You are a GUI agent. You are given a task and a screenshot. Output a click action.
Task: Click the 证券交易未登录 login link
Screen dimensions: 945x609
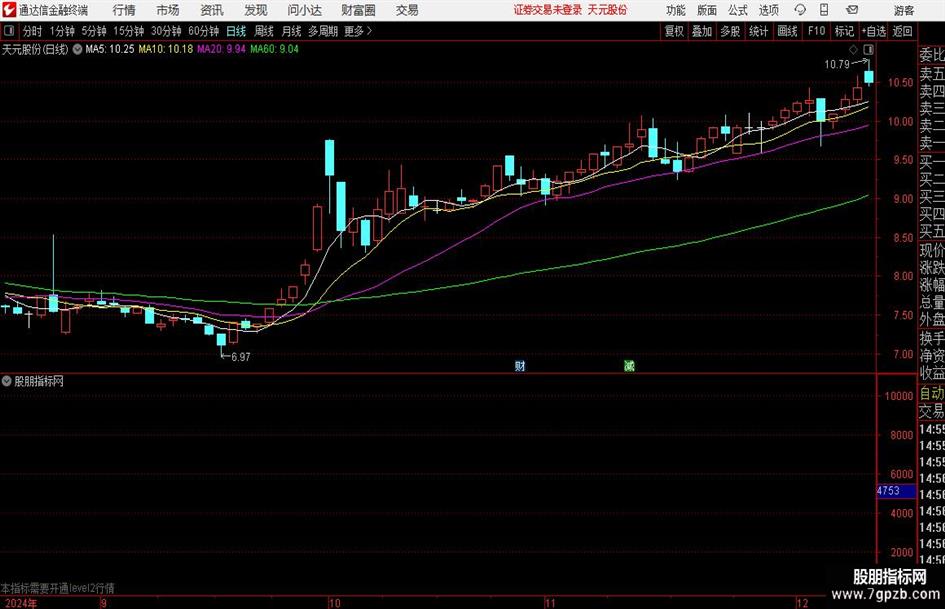548,10
